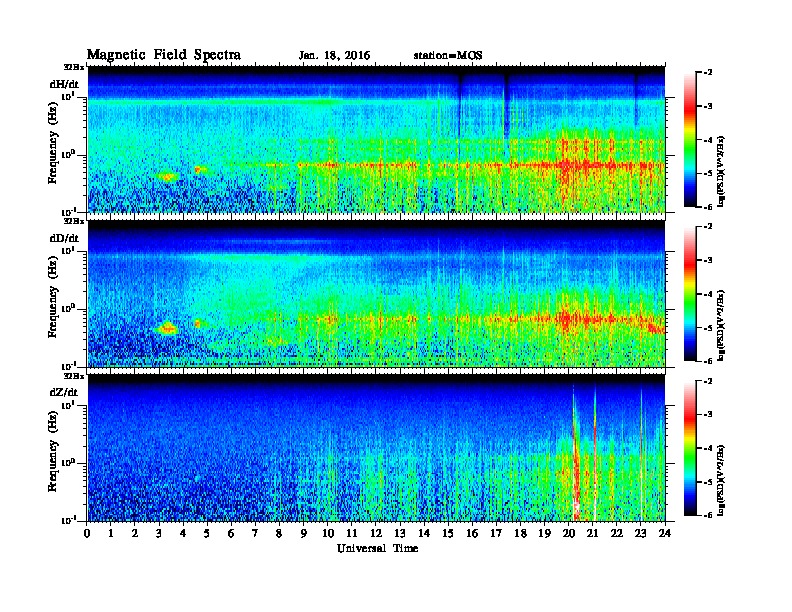Click hour tick label '3' on time axis

160,533
